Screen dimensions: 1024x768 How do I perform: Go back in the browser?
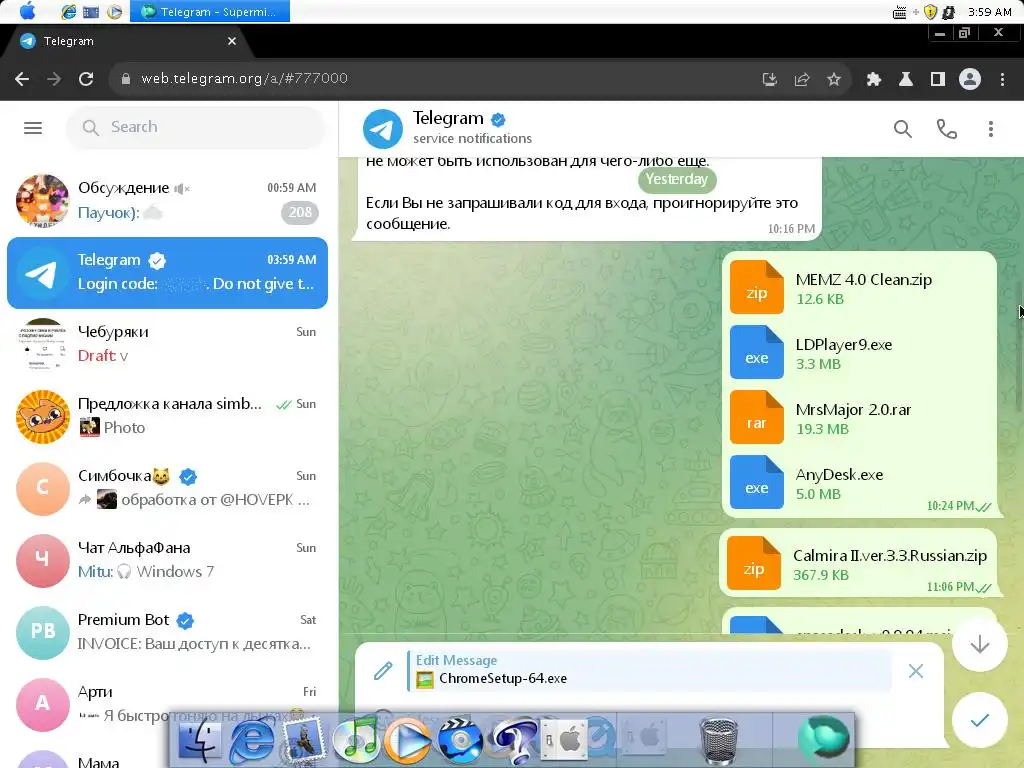(x=22, y=79)
